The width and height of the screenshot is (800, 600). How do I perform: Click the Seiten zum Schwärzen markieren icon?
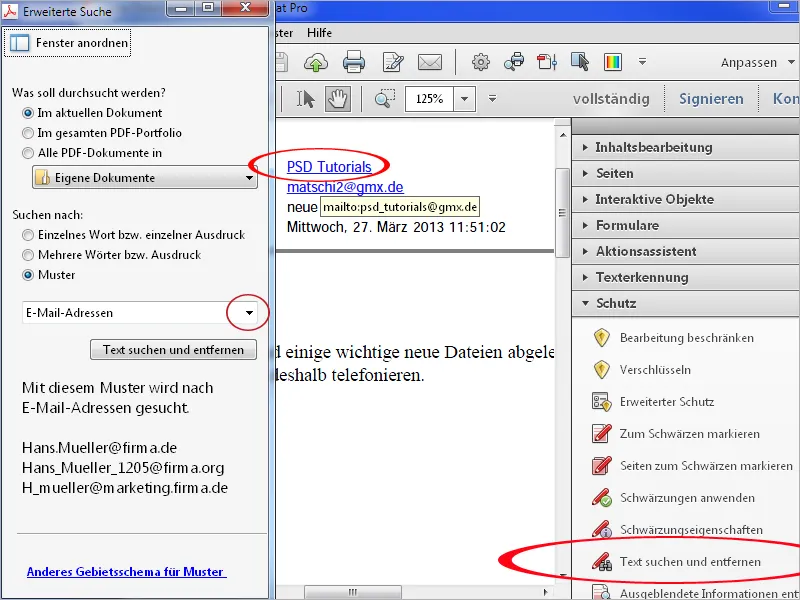point(602,466)
